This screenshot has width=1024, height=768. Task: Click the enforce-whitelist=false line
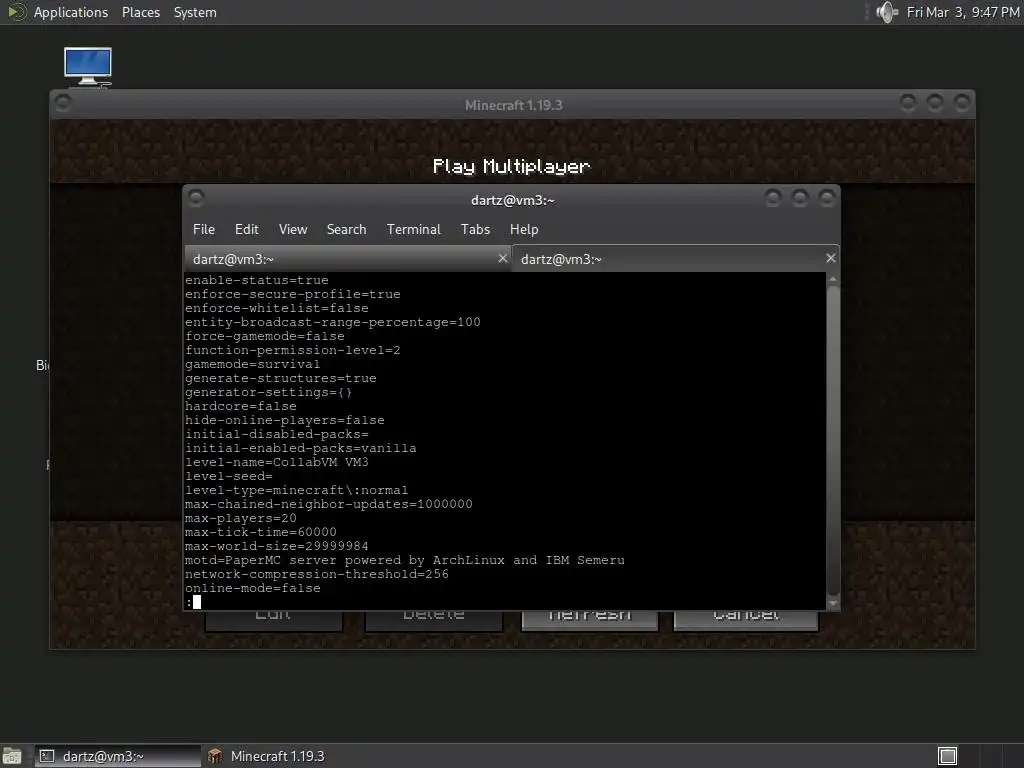277,308
